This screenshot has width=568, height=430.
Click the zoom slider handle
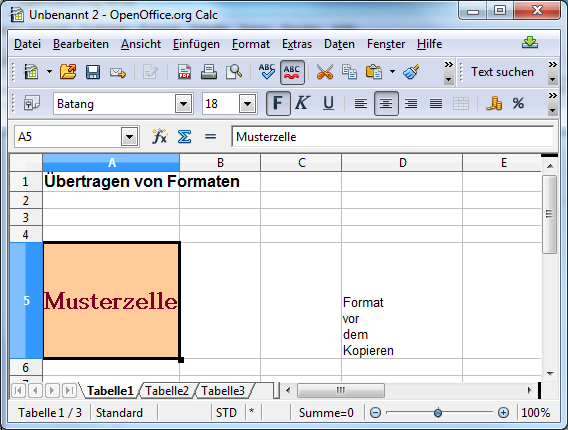coord(438,413)
